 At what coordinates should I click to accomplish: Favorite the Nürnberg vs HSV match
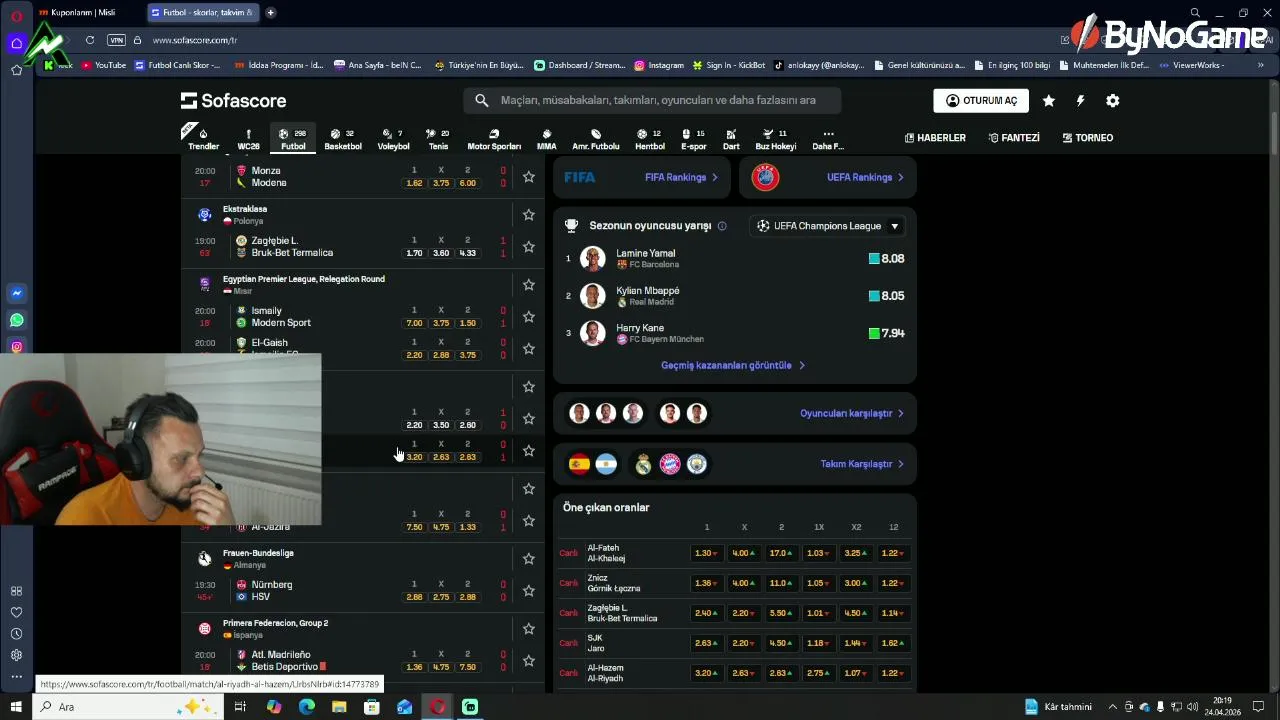528,591
